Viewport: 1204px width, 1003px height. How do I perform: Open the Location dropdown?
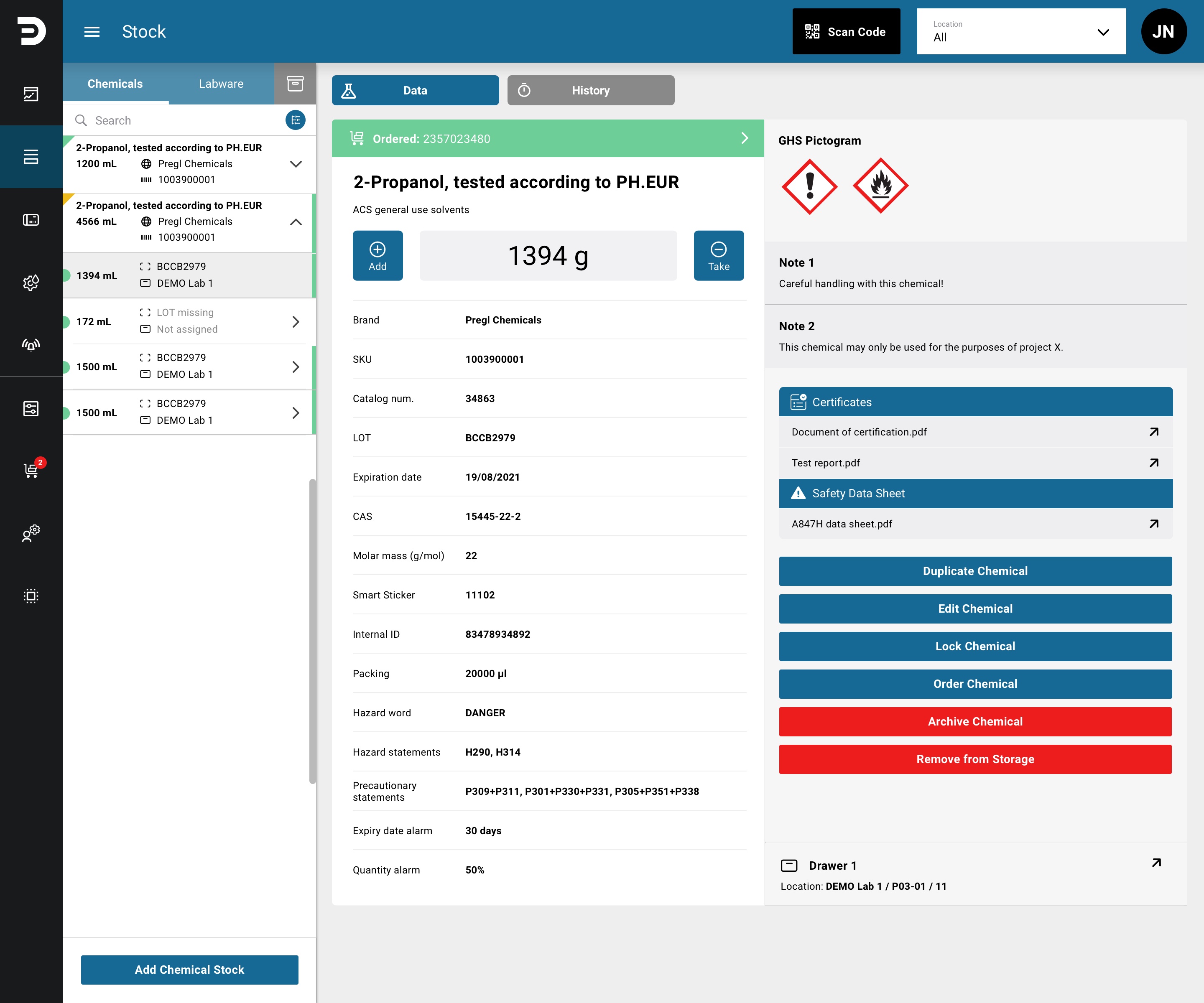[1021, 31]
